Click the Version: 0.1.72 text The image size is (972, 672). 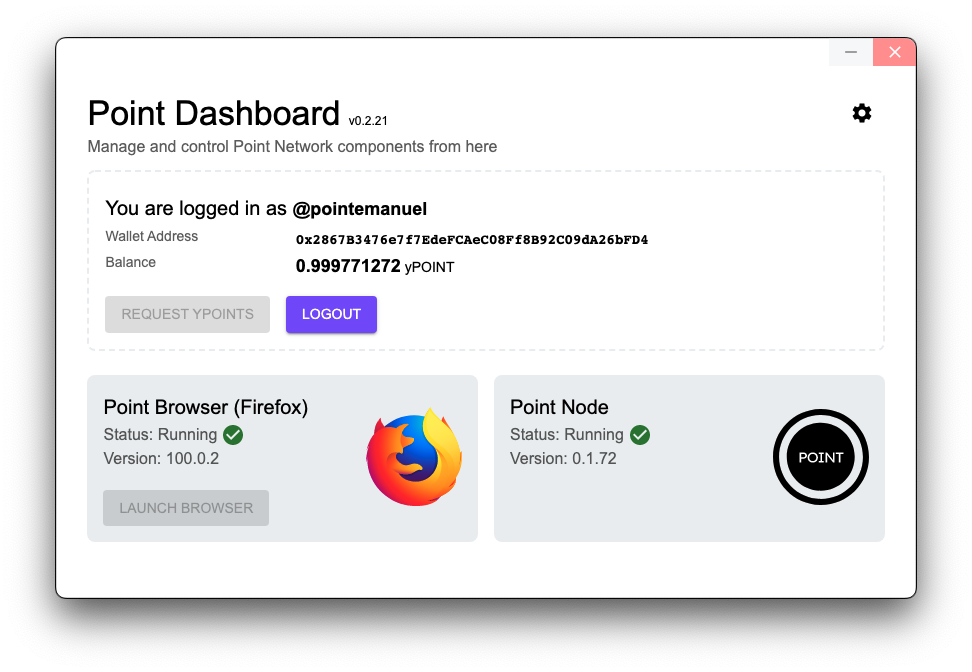pos(563,459)
